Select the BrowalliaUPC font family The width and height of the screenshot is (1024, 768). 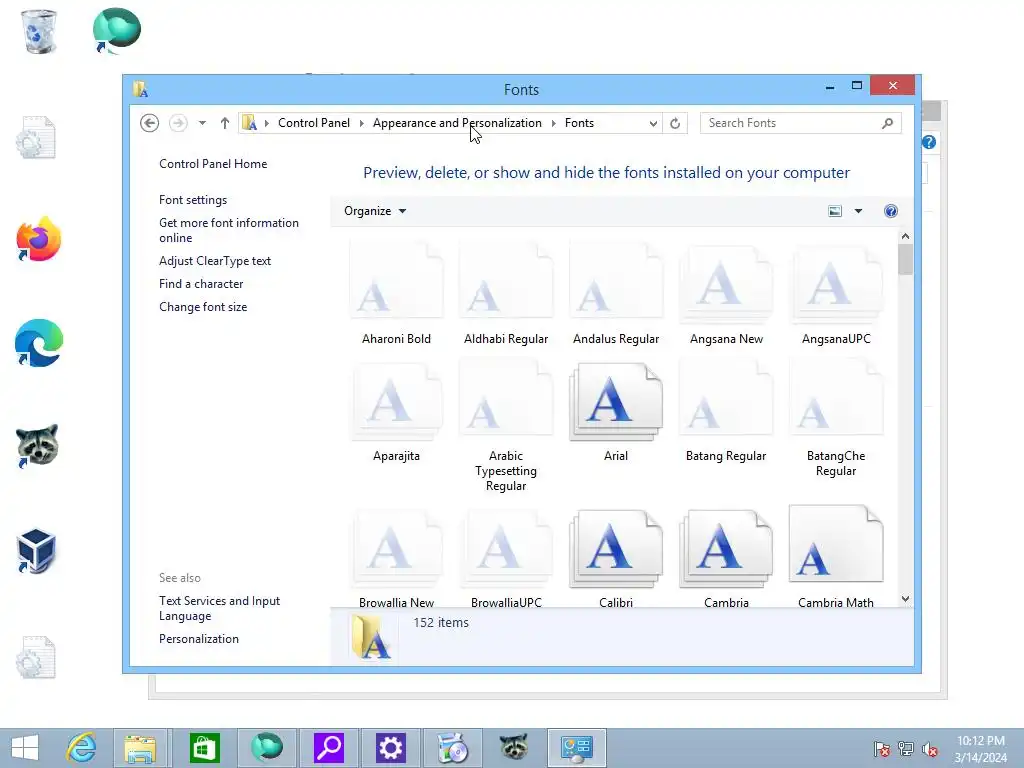click(506, 547)
